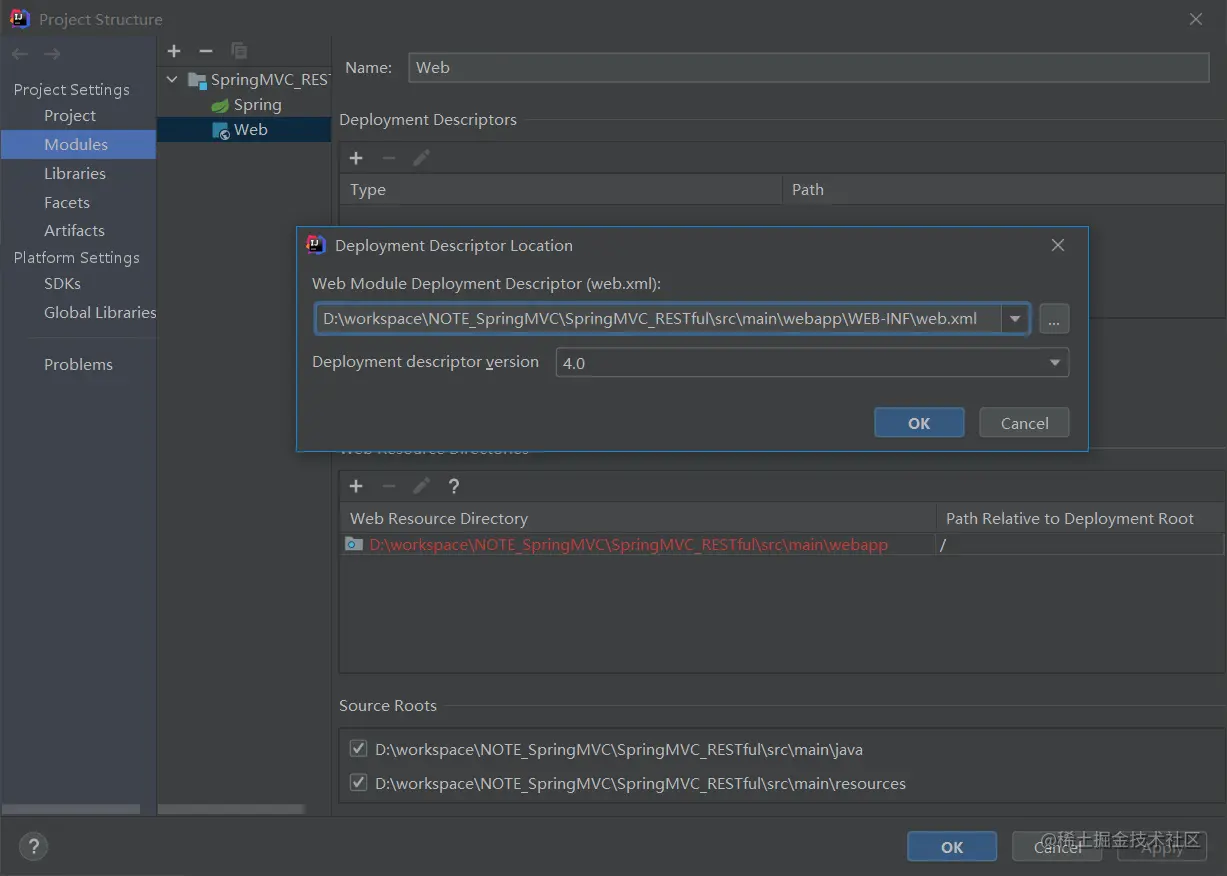
Task: Click the back navigation arrow
Action: pyautogui.click(x=20, y=54)
